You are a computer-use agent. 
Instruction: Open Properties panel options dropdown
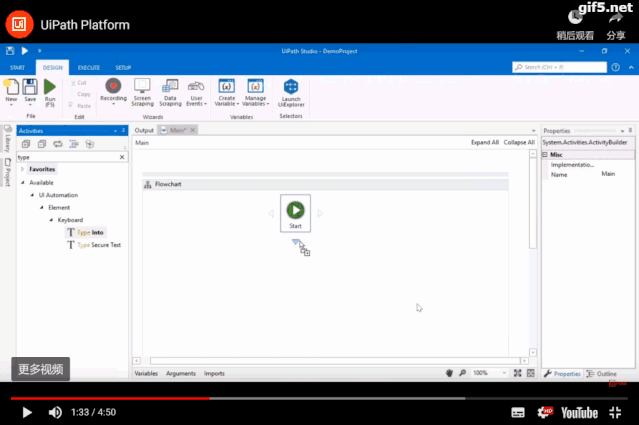(622, 131)
